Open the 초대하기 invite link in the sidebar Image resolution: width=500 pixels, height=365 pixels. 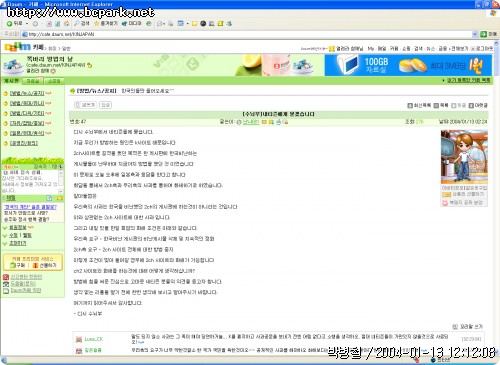click(x=18, y=243)
